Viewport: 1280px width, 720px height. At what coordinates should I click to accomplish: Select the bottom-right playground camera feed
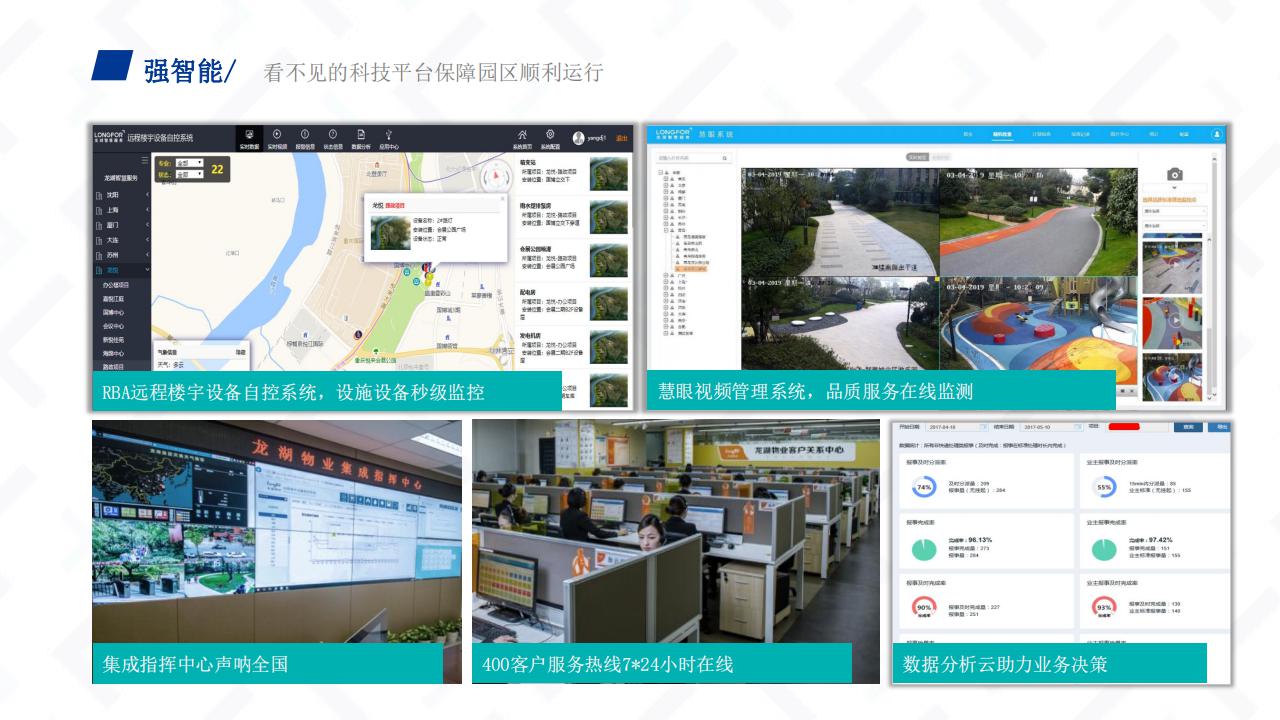coord(1037,323)
